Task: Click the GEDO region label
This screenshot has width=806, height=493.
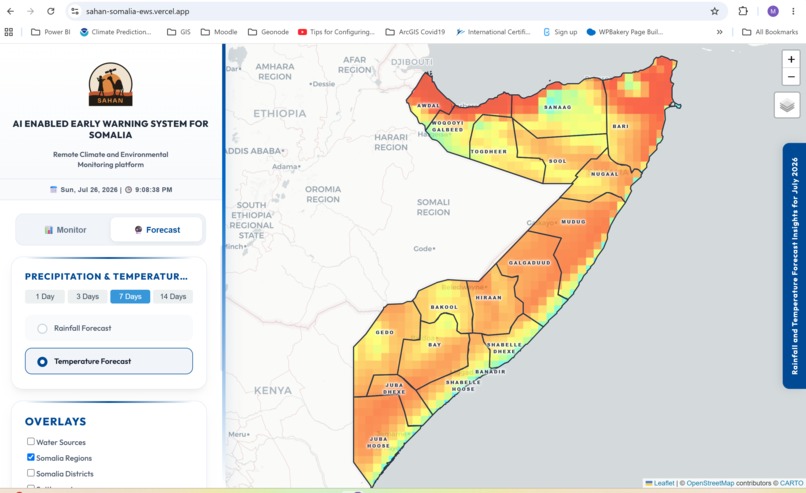Action: [384, 333]
